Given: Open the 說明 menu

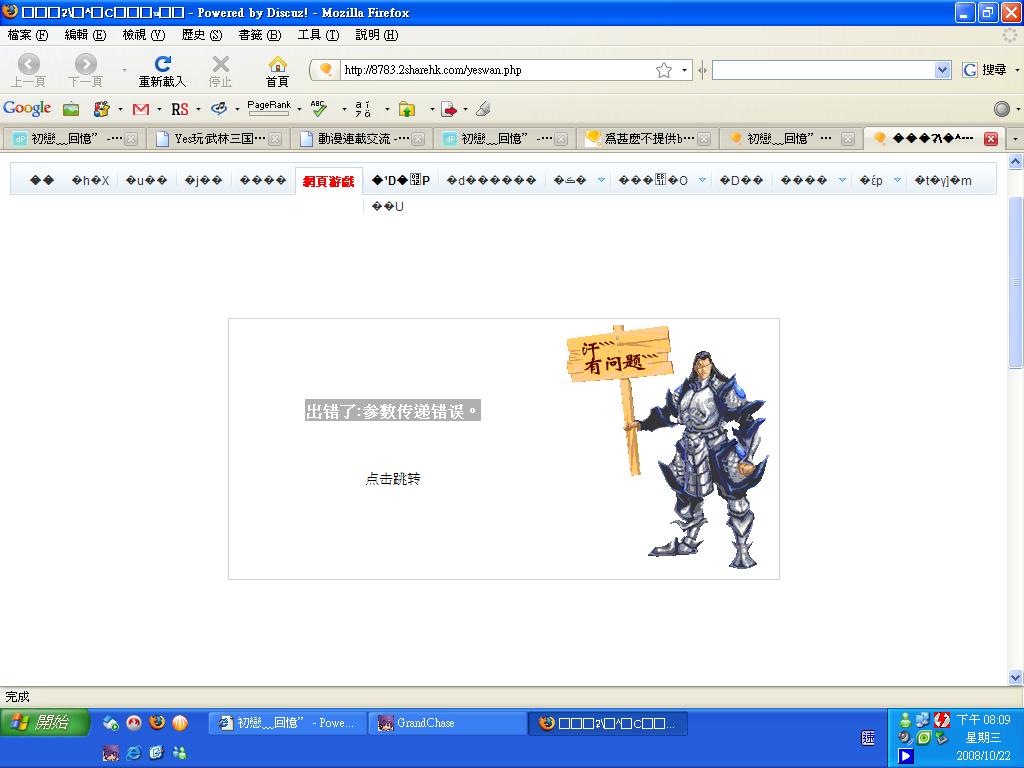Looking at the screenshot, I should coord(376,35).
